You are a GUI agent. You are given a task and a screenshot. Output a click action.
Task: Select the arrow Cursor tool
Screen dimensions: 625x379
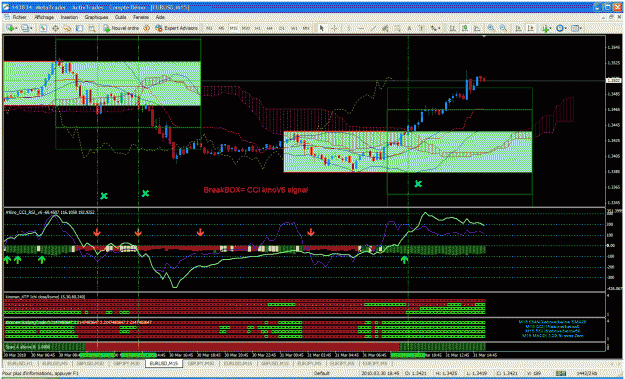coord(322,28)
